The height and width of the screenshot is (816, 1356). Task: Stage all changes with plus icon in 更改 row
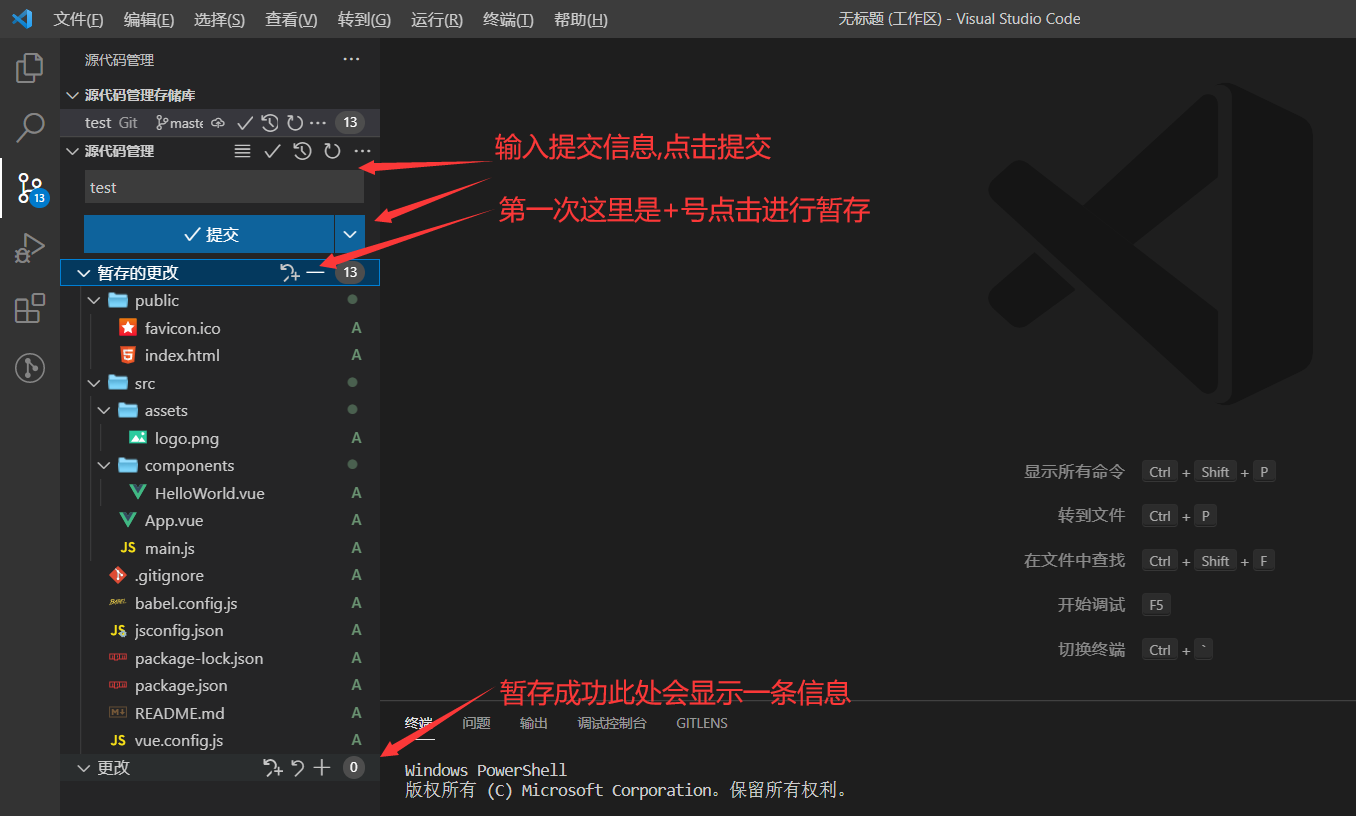[x=321, y=768]
